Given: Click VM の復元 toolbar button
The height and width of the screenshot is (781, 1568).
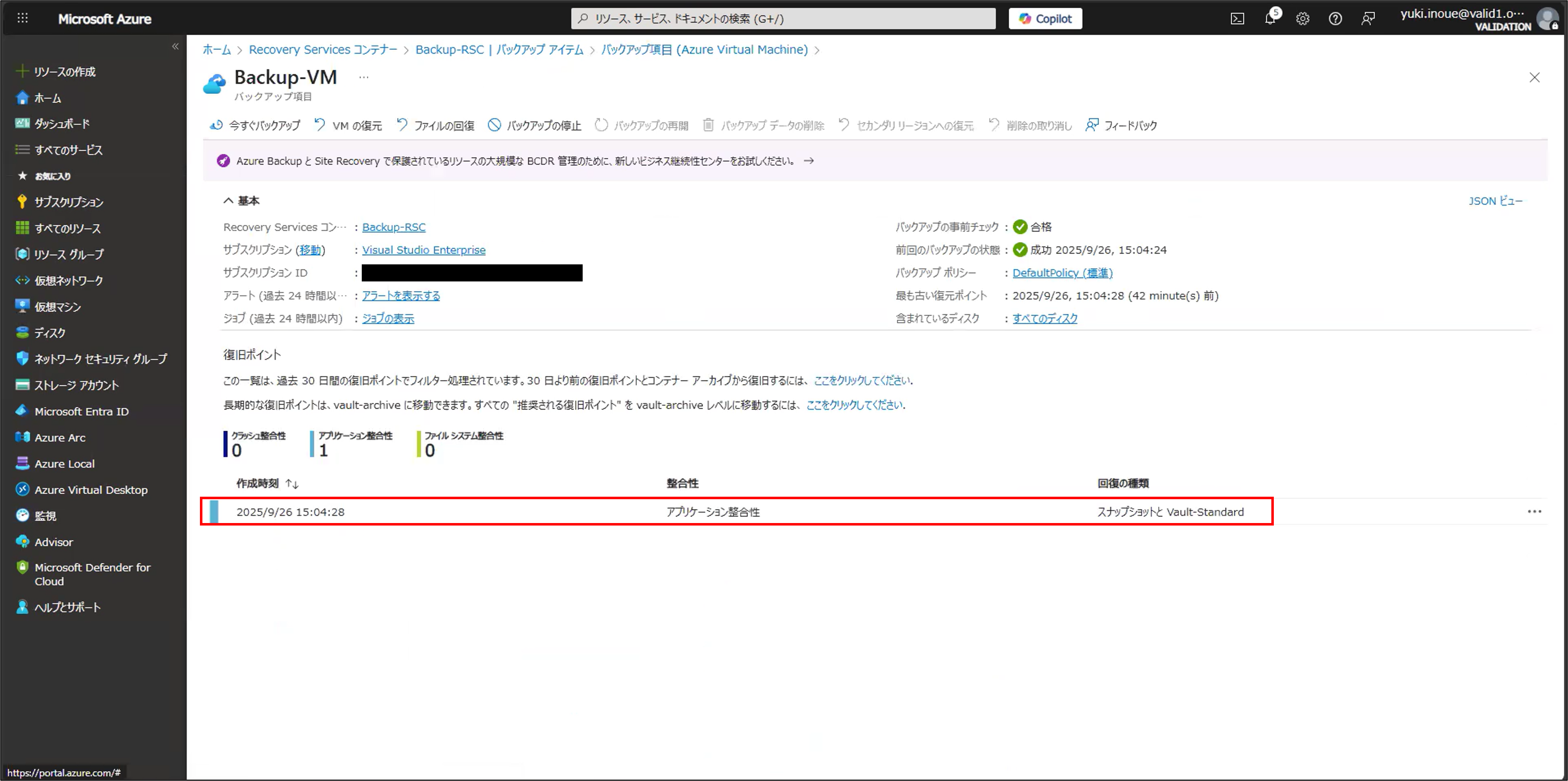Looking at the screenshot, I should [348, 125].
